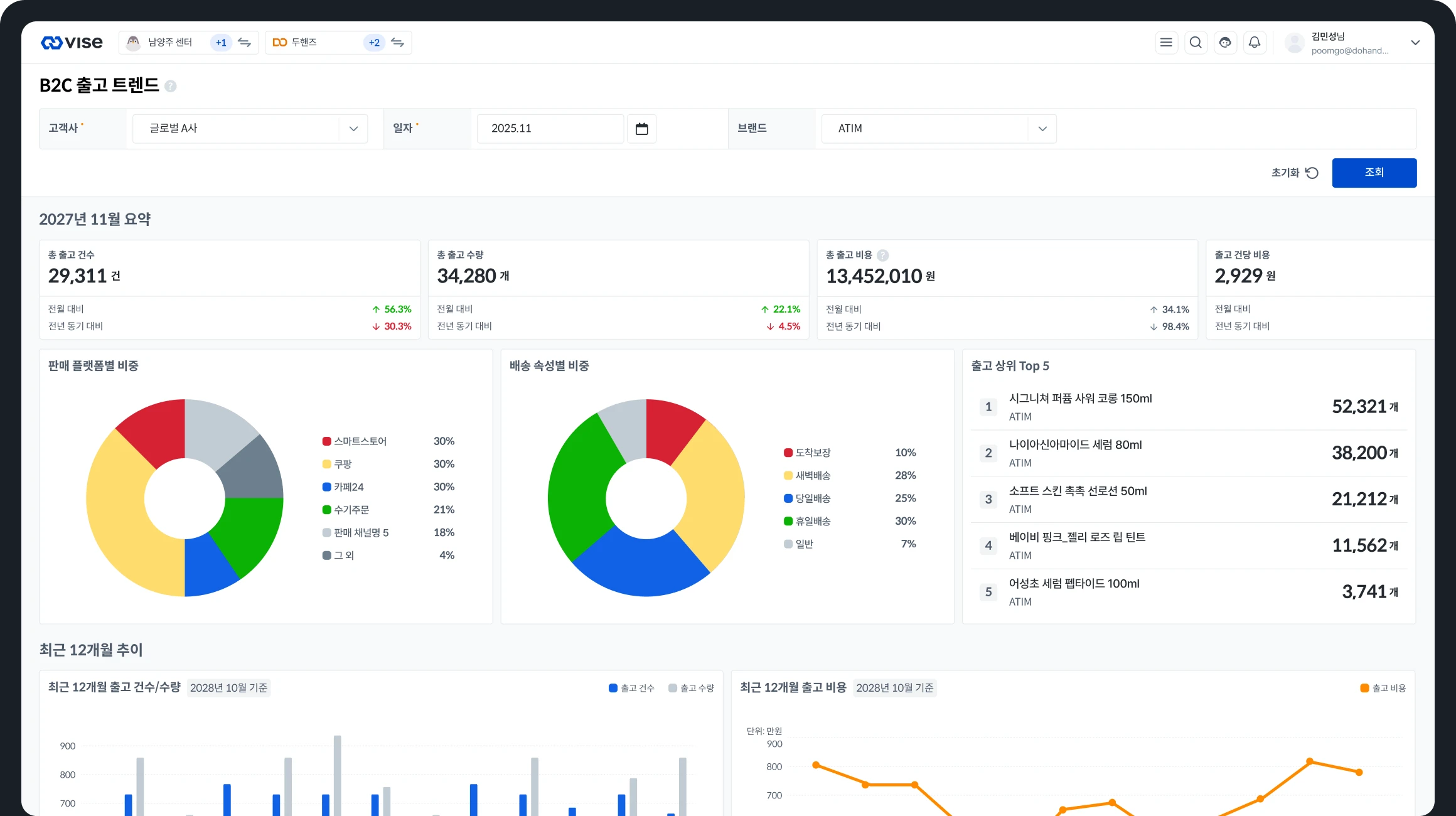Click the 총 출고 건수 29,311 card
The height and width of the screenshot is (816, 1456).
[230, 289]
